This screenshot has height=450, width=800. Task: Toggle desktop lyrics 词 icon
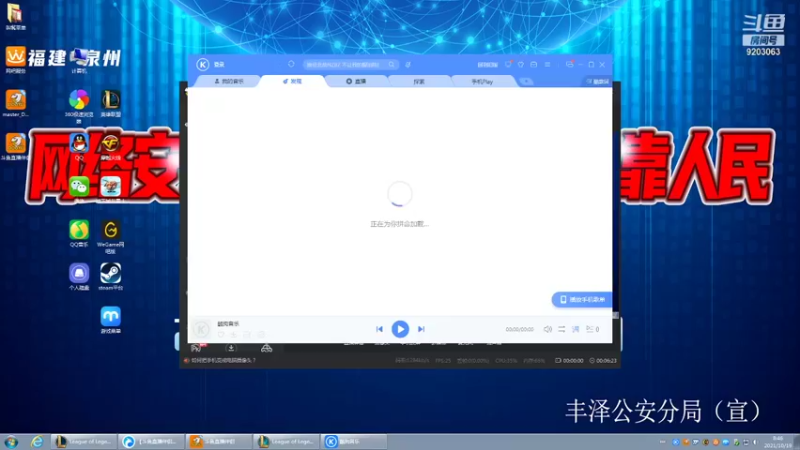(576, 329)
